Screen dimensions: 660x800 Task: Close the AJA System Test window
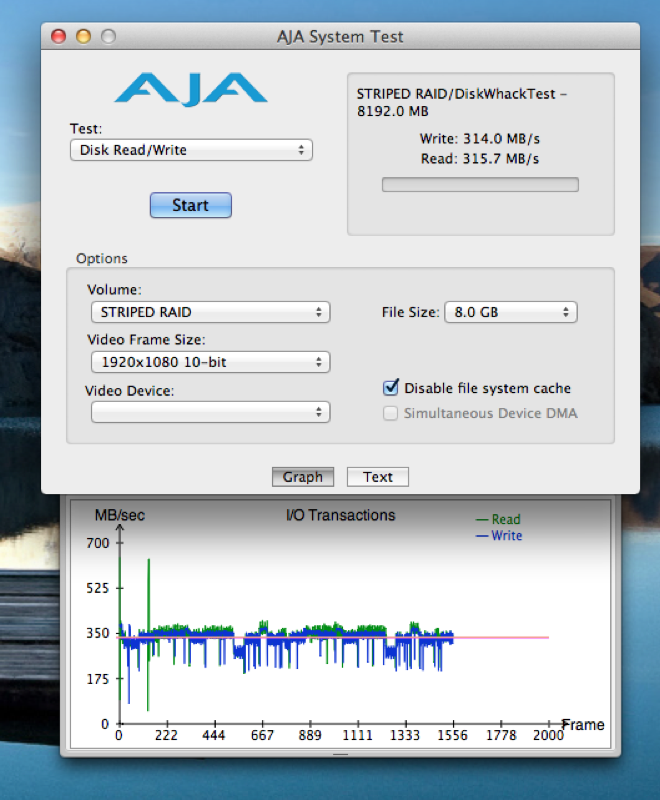pos(59,37)
